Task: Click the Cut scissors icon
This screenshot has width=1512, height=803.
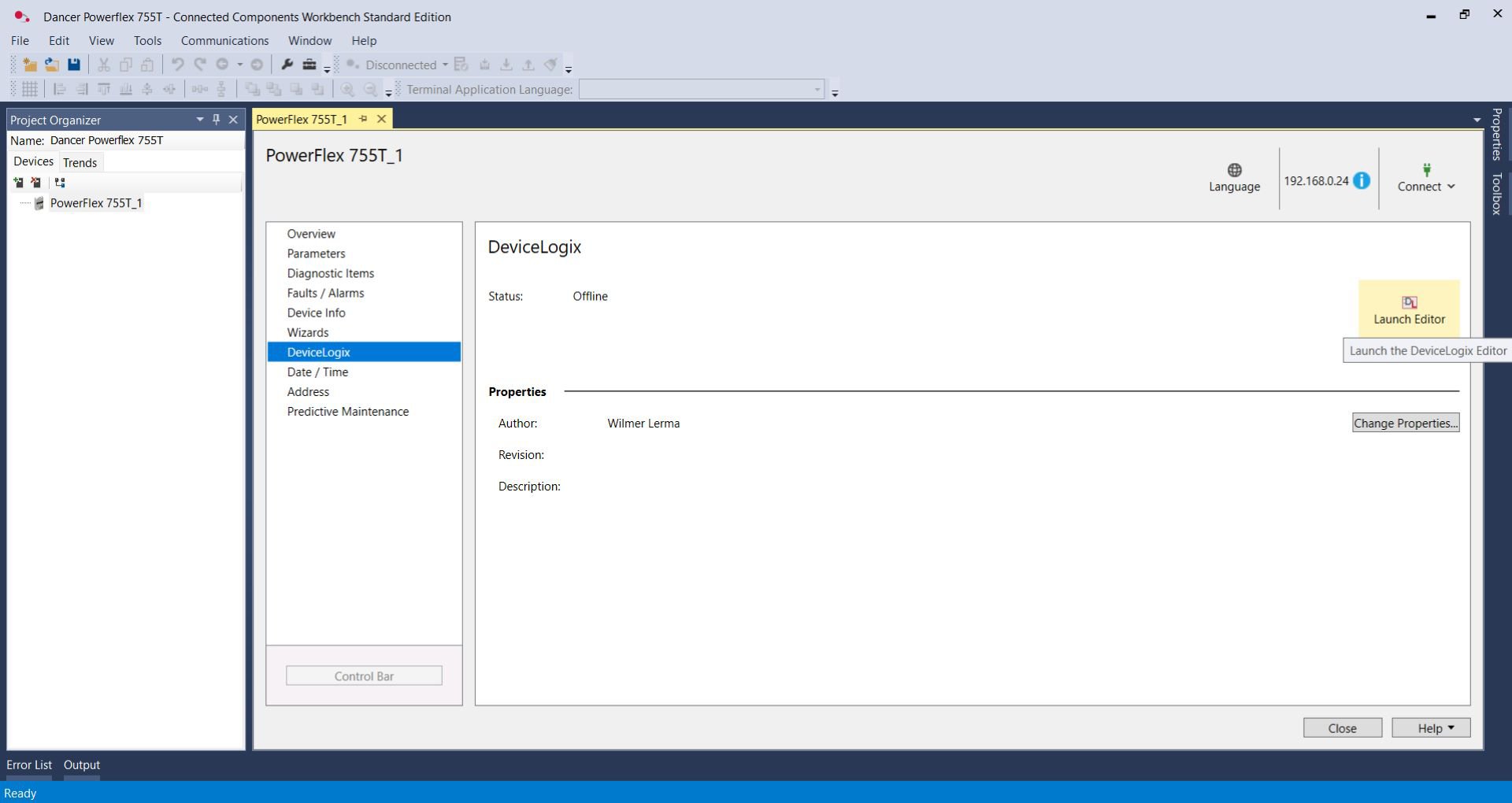Action: coord(103,65)
